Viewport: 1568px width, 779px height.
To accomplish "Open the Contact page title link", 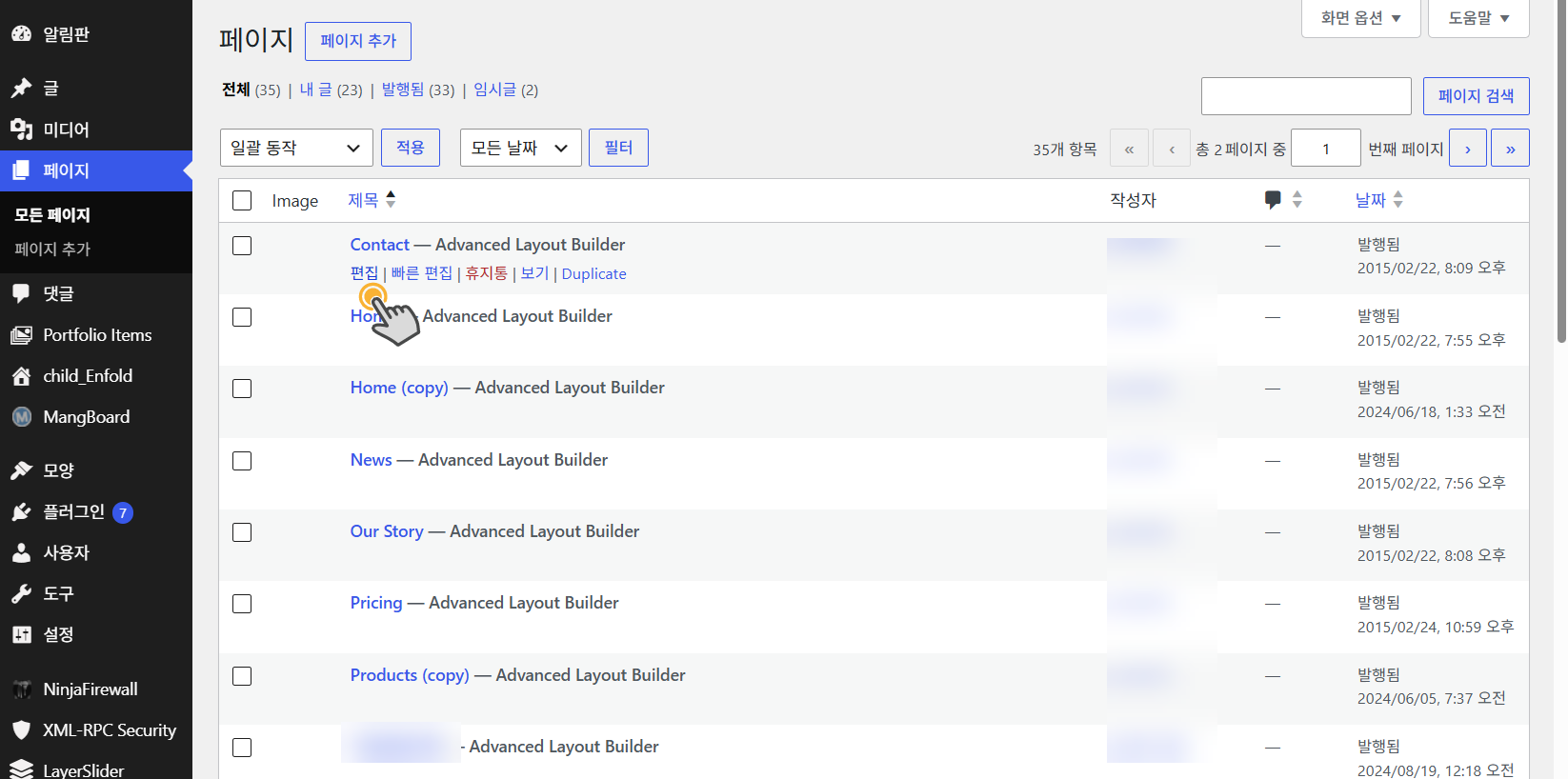I will [379, 245].
